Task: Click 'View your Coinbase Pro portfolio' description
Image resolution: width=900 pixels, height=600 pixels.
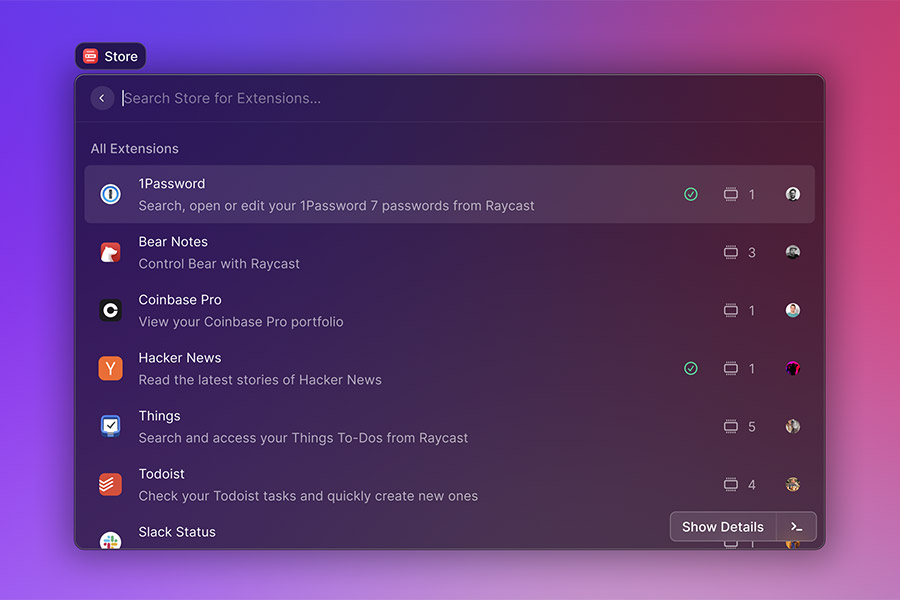Action: 240,322
